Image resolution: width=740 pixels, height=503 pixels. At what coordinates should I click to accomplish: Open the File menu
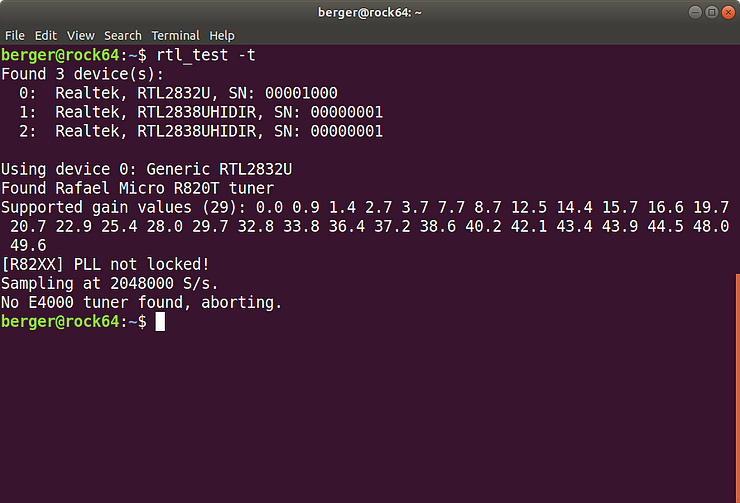point(15,35)
